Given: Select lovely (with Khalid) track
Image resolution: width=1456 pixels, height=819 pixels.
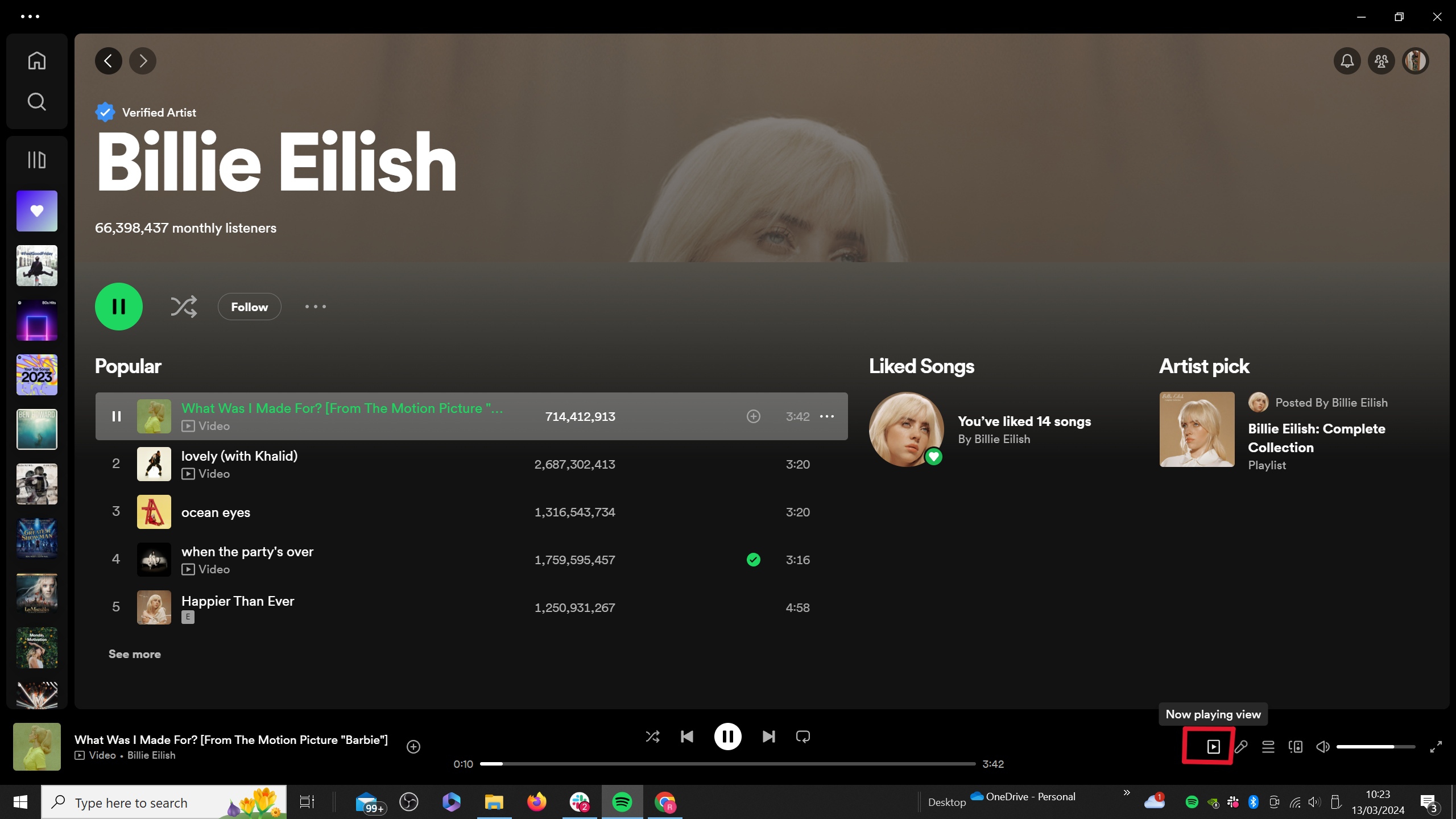Looking at the screenshot, I should 471,464.
